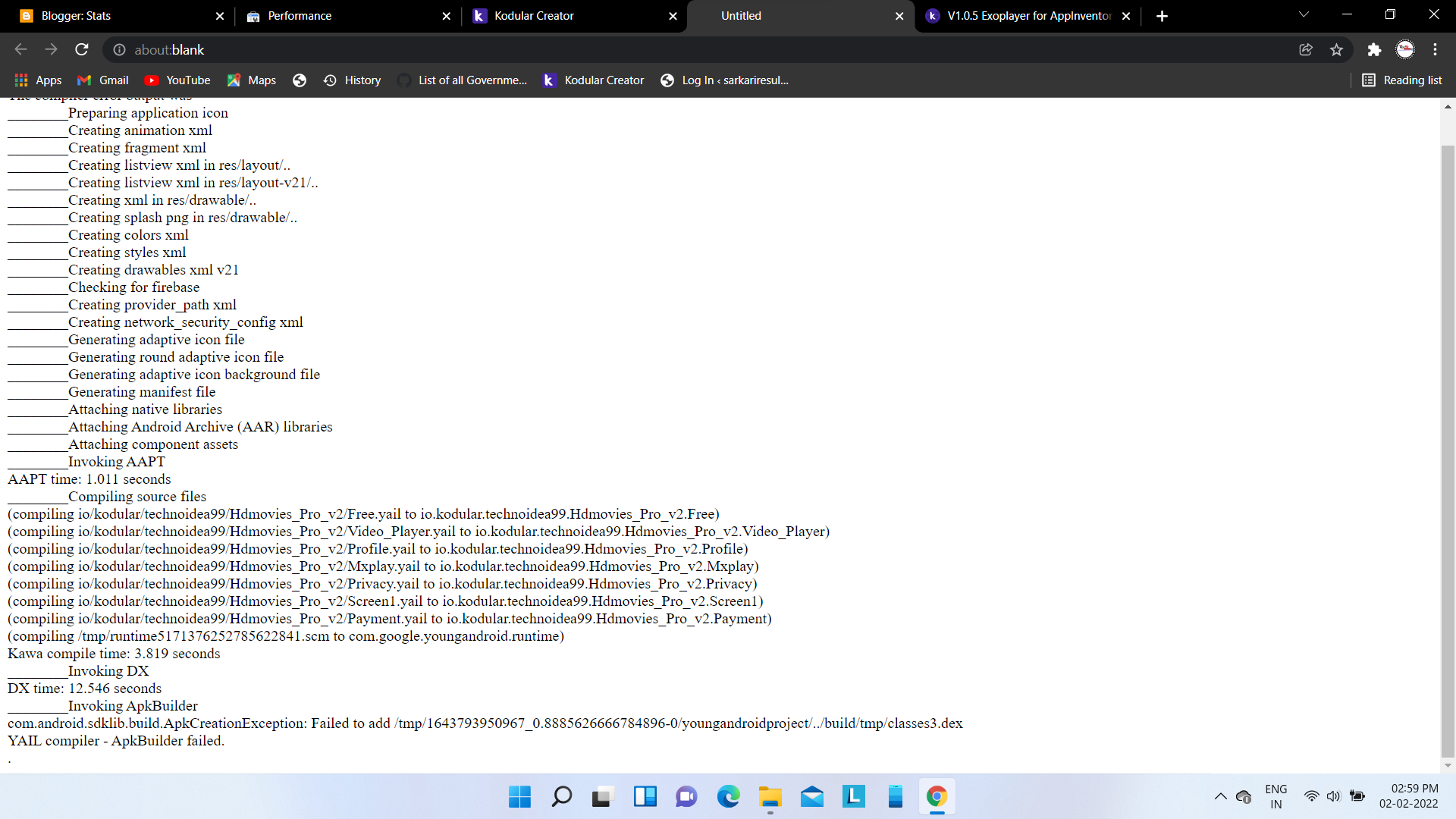Open the Apps grid shortcut

(38, 80)
